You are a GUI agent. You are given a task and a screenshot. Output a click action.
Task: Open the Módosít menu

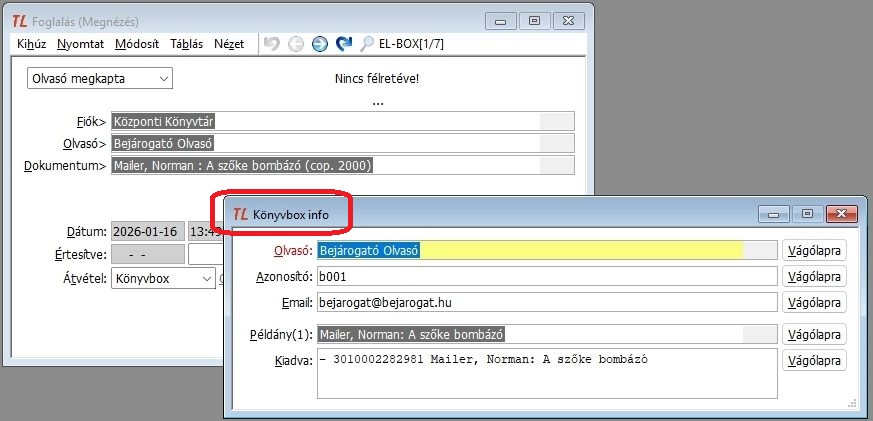click(137, 44)
